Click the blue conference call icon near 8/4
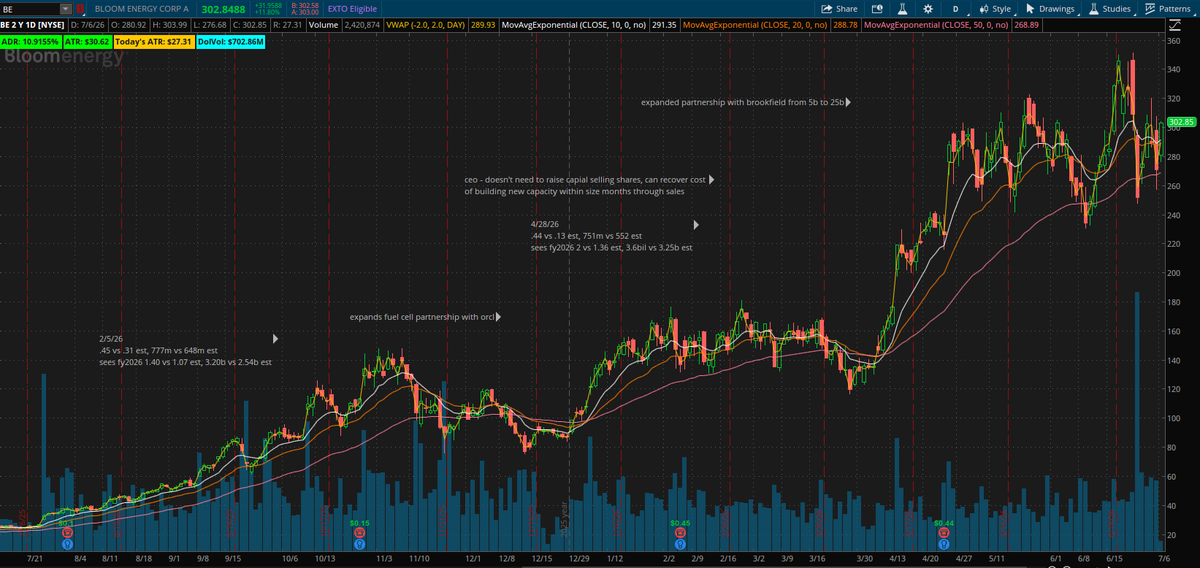1200x568 pixels. point(66,545)
